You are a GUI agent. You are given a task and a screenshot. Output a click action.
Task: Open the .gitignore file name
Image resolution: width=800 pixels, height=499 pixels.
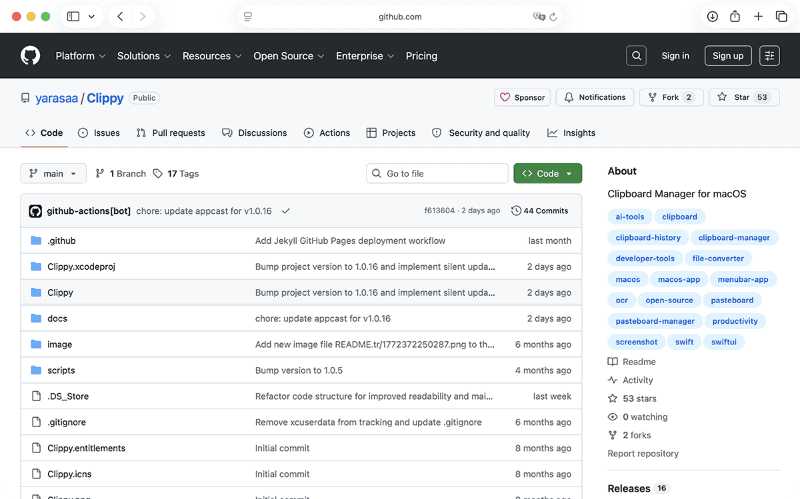click(x=66, y=422)
